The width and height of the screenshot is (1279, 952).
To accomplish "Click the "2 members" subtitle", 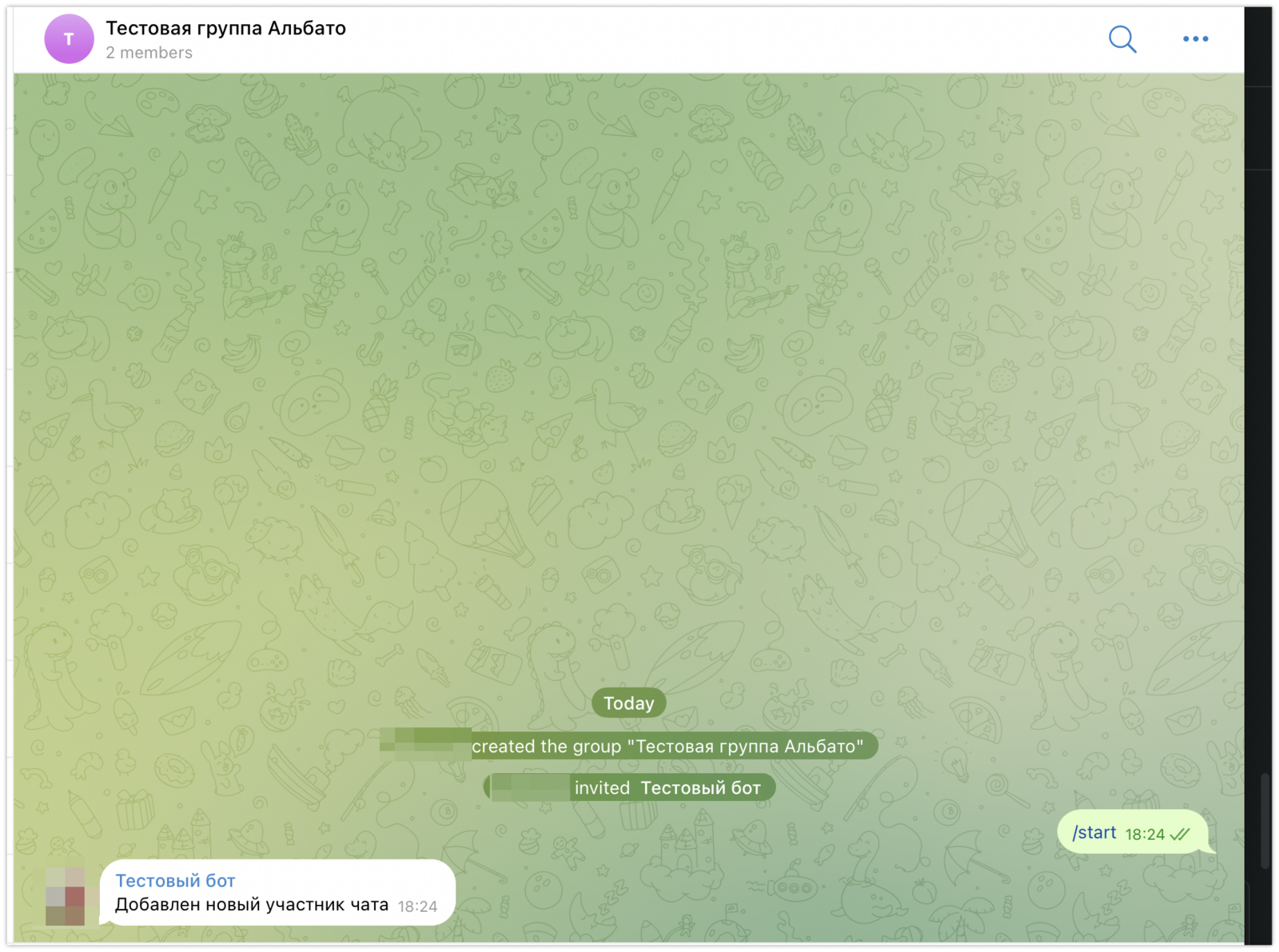I will click(x=149, y=53).
